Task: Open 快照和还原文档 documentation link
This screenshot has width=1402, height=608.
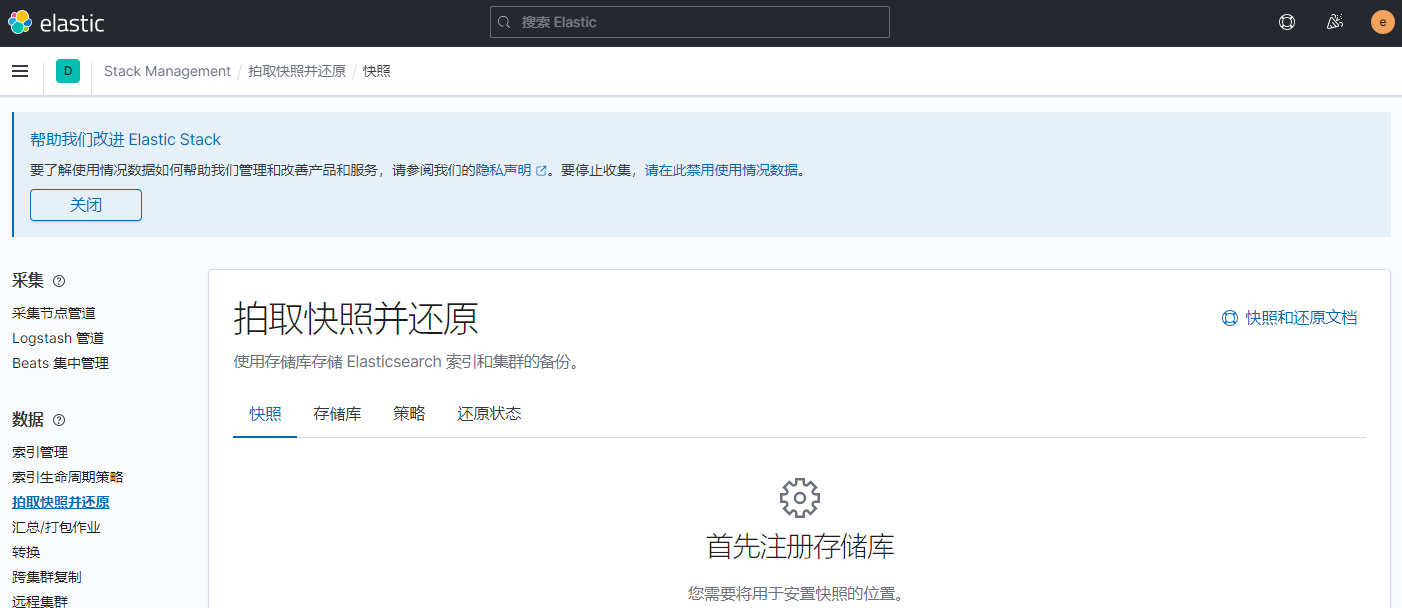Action: pos(1302,318)
